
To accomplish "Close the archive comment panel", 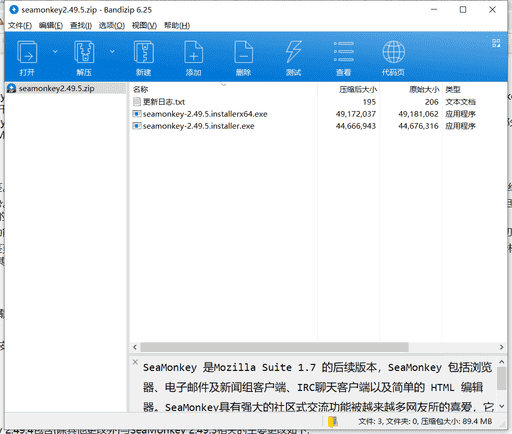I will [135, 362].
